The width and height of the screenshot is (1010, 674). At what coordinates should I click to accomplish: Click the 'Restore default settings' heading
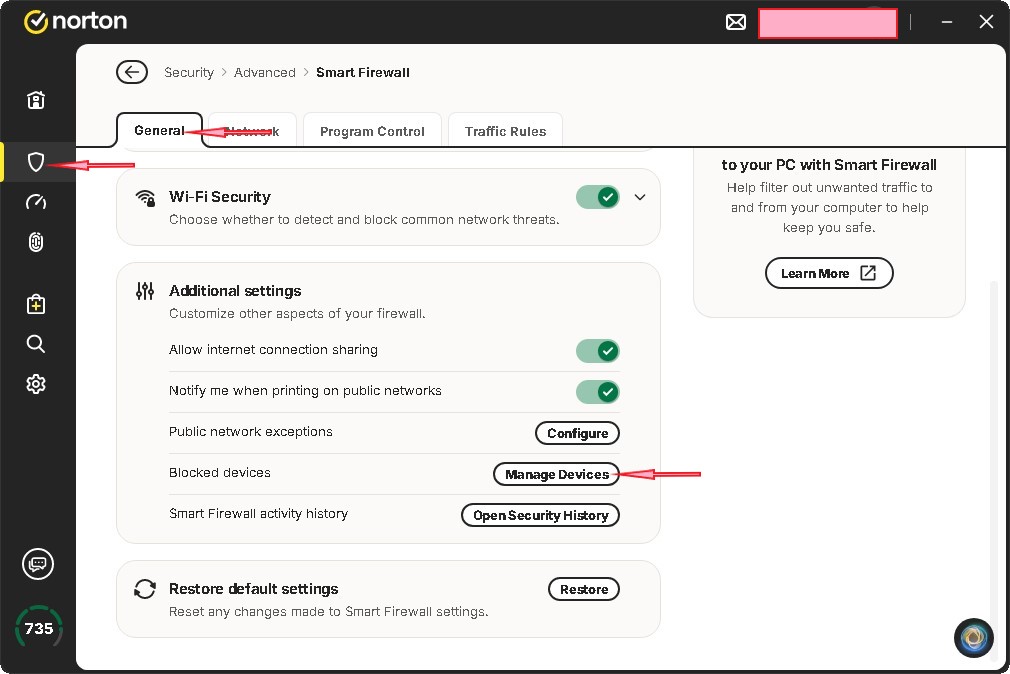[x=253, y=589]
